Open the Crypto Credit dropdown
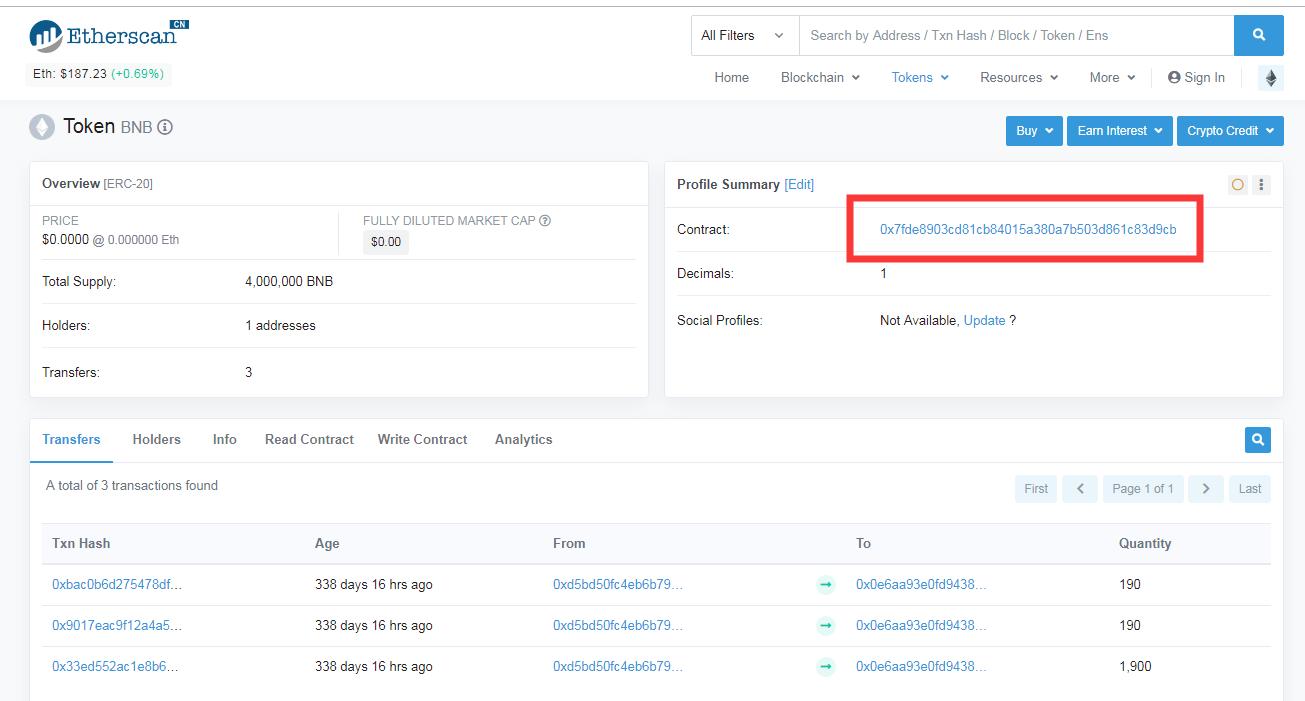1305x701 pixels. click(1230, 130)
